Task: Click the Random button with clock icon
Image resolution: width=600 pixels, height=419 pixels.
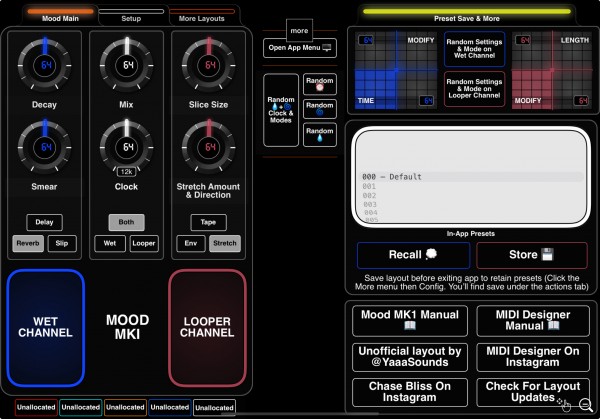Action: pyautogui.click(x=320, y=84)
